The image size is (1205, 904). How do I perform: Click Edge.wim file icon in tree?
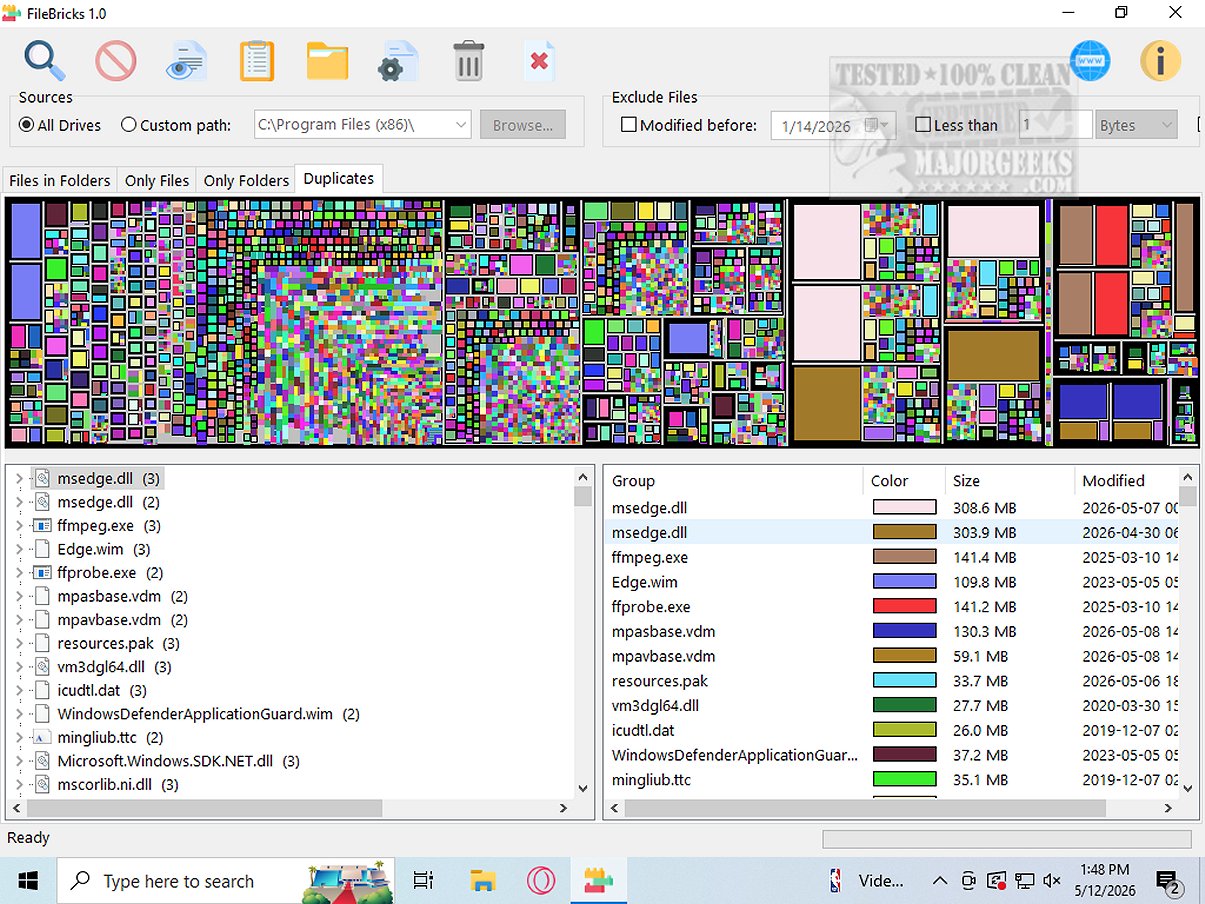tap(42, 549)
